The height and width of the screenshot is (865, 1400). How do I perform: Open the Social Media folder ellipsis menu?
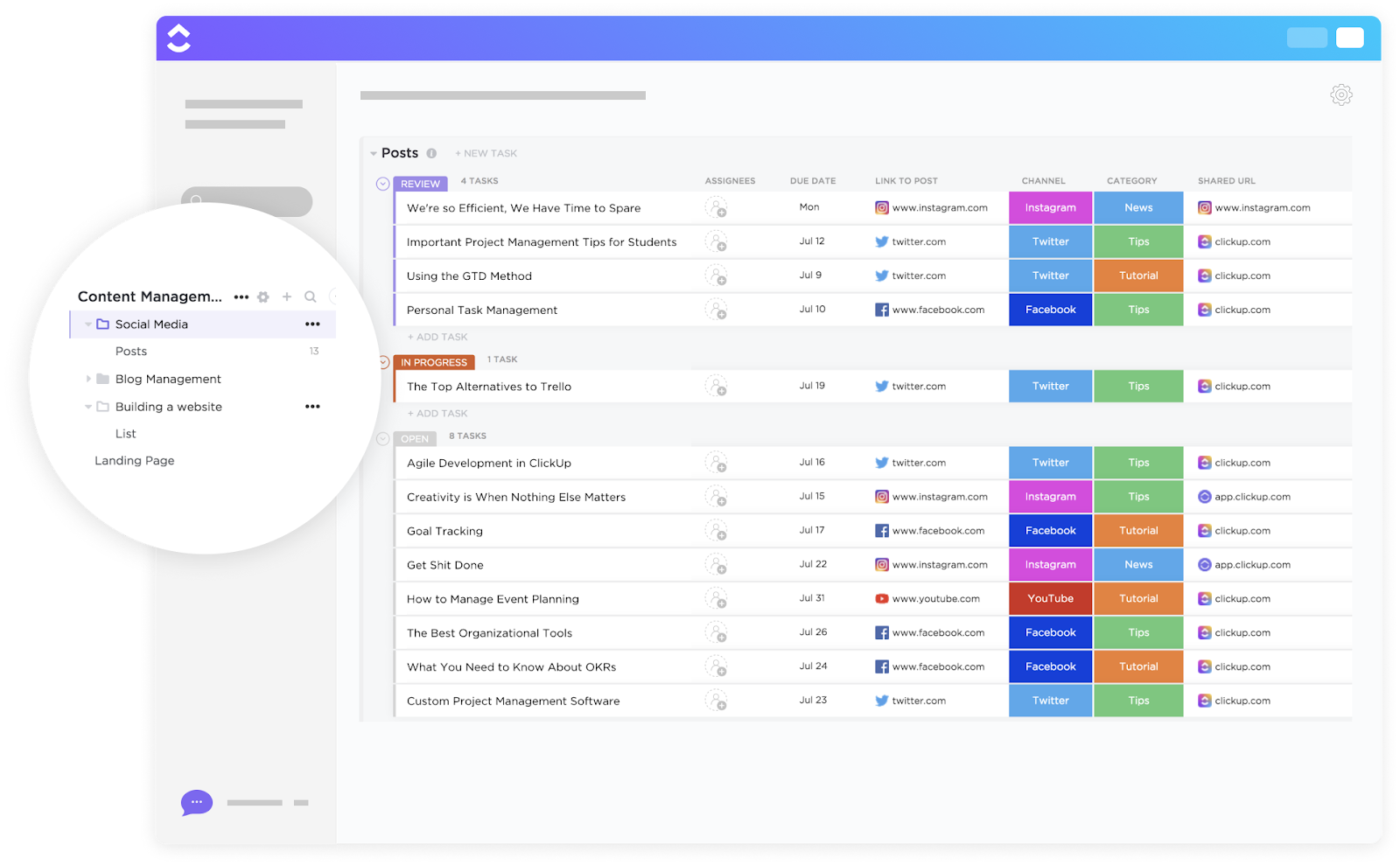(x=313, y=324)
